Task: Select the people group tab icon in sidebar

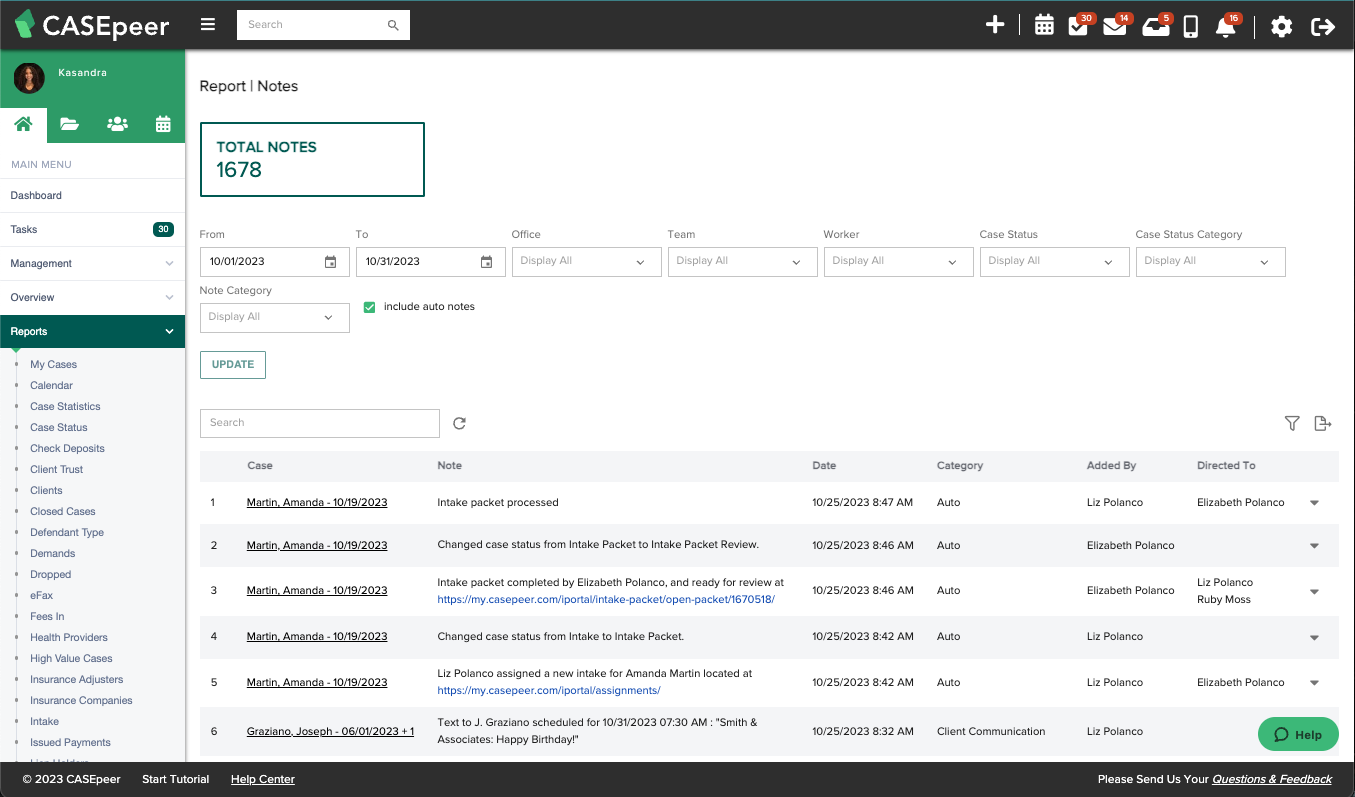Action: [117, 124]
